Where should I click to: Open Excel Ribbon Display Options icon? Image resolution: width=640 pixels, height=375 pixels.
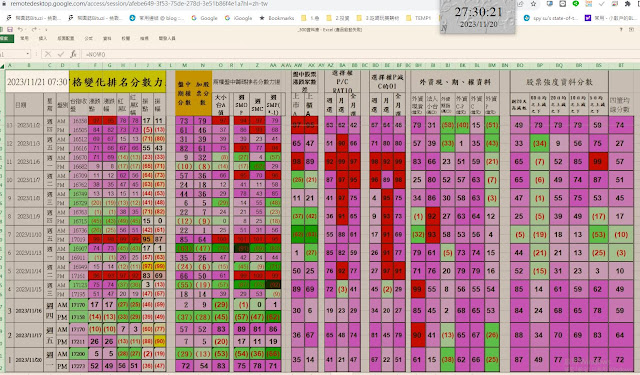632,29
